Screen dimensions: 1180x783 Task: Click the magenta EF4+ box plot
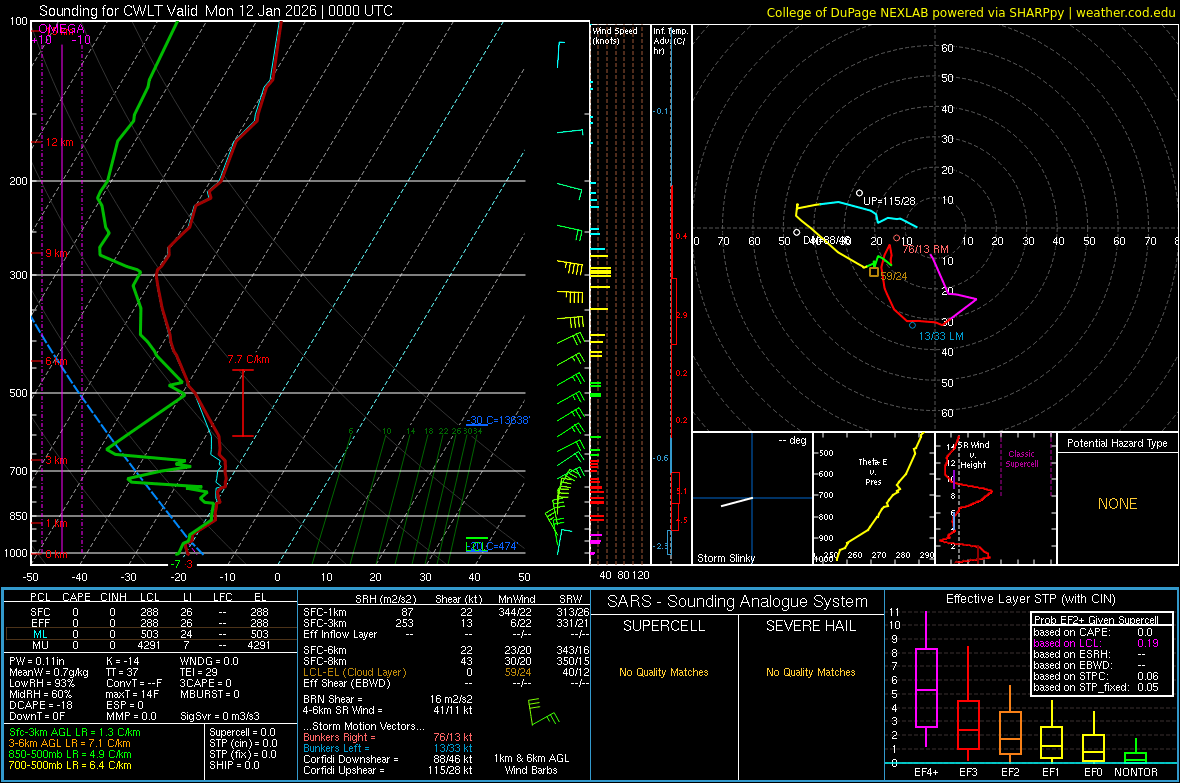coord(926,680)
